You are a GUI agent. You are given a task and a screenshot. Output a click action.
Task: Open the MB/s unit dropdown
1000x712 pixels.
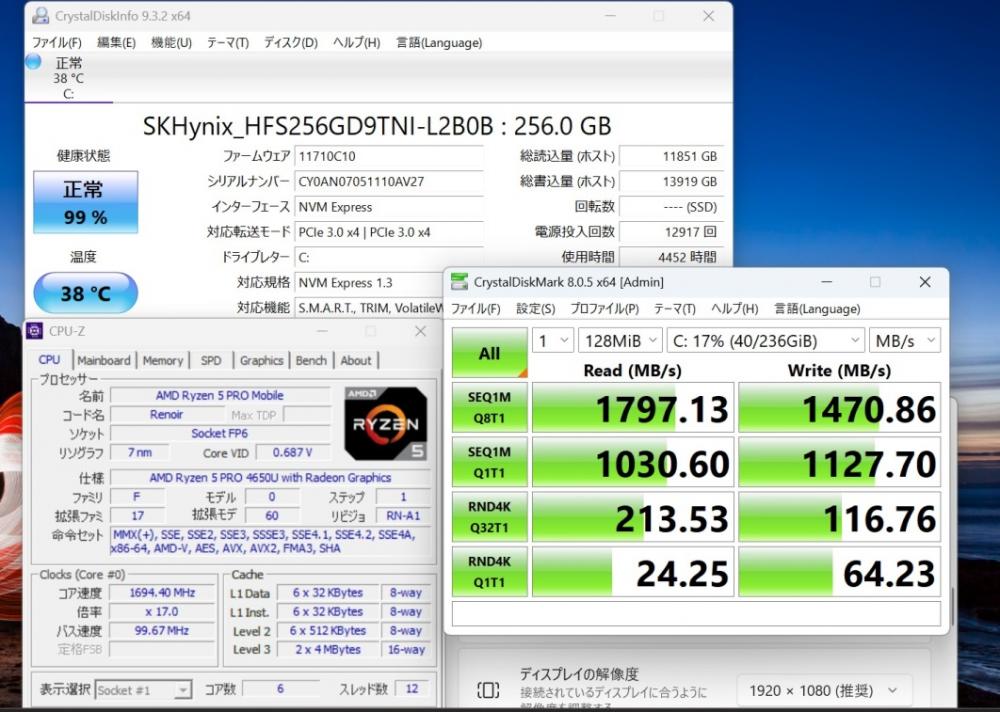[904, 341]
